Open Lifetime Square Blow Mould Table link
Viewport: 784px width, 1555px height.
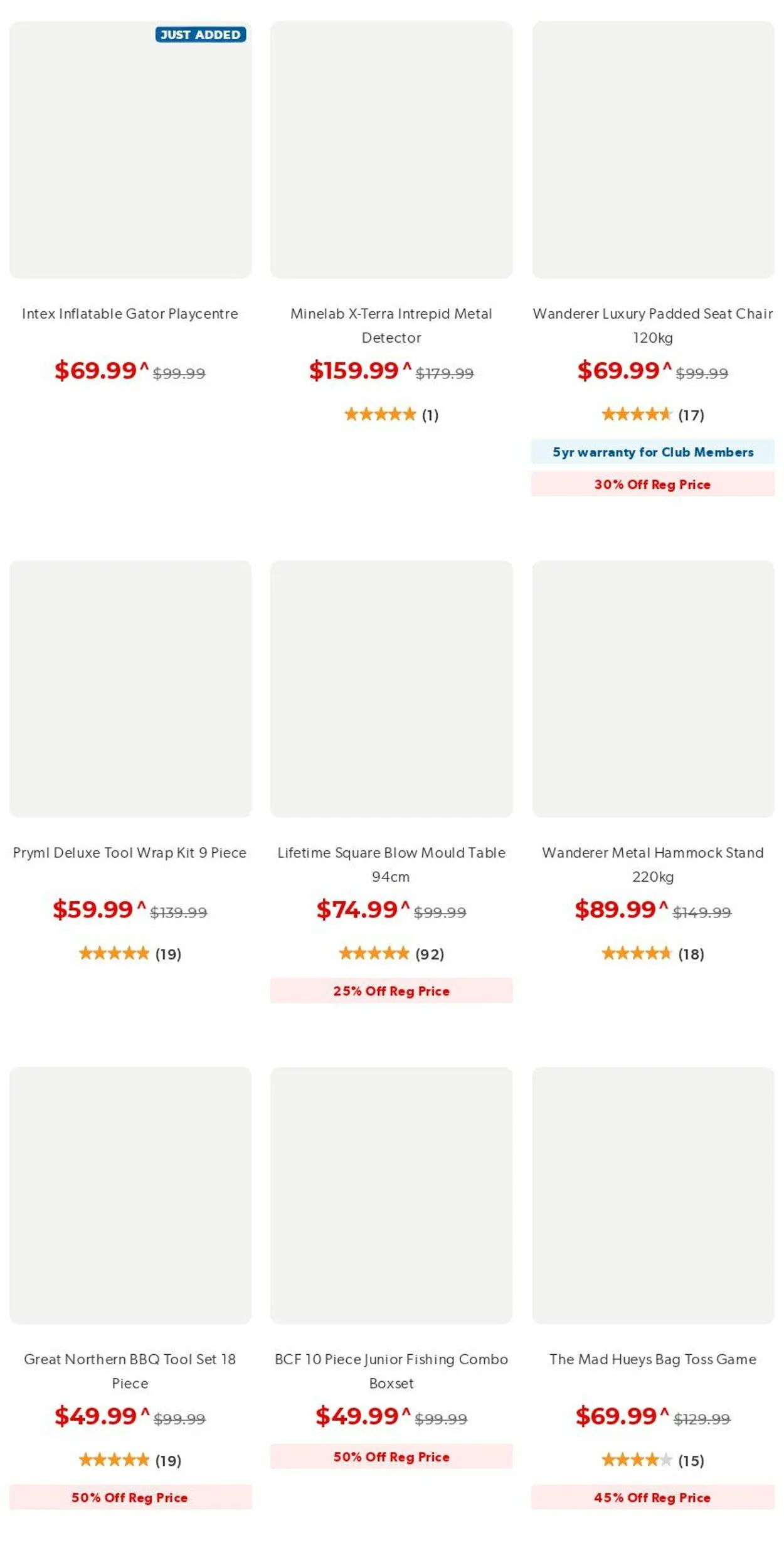click(x=391, y=864)
